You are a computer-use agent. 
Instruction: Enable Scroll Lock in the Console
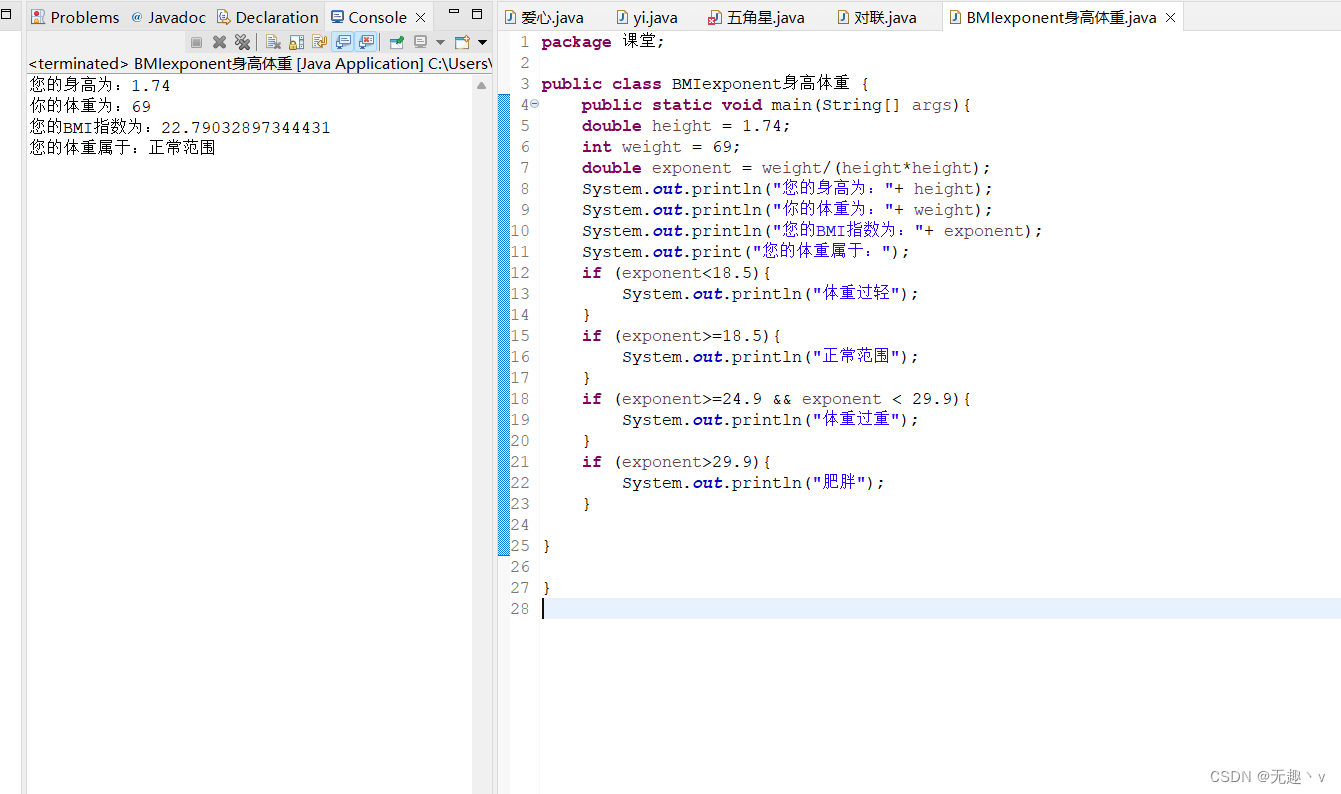coord(298,41)
